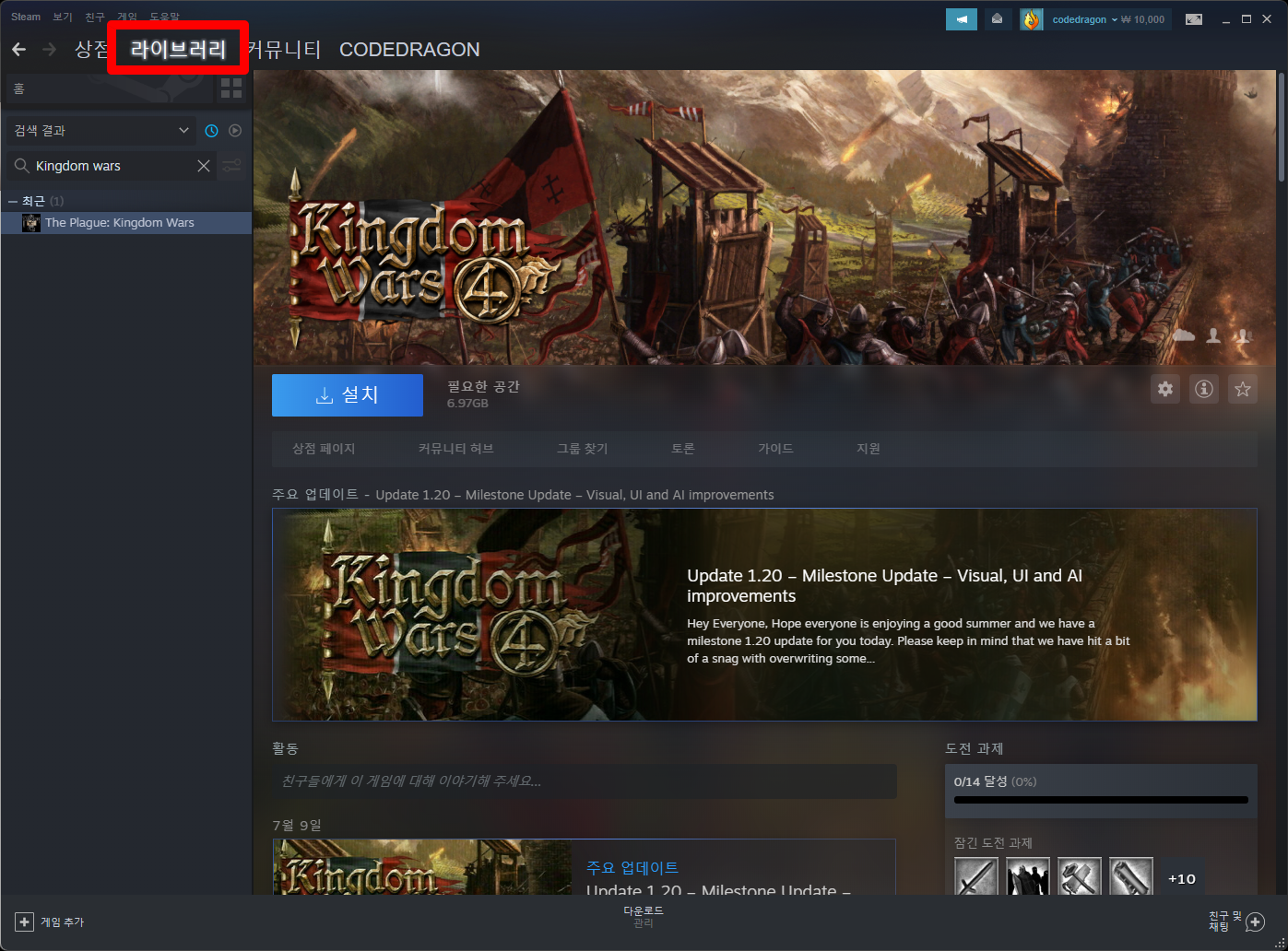Open the 커뮤니티 tab
The width and height of the screenshot is (1288, 951).
pyautogui.click(x=284, y=49)
